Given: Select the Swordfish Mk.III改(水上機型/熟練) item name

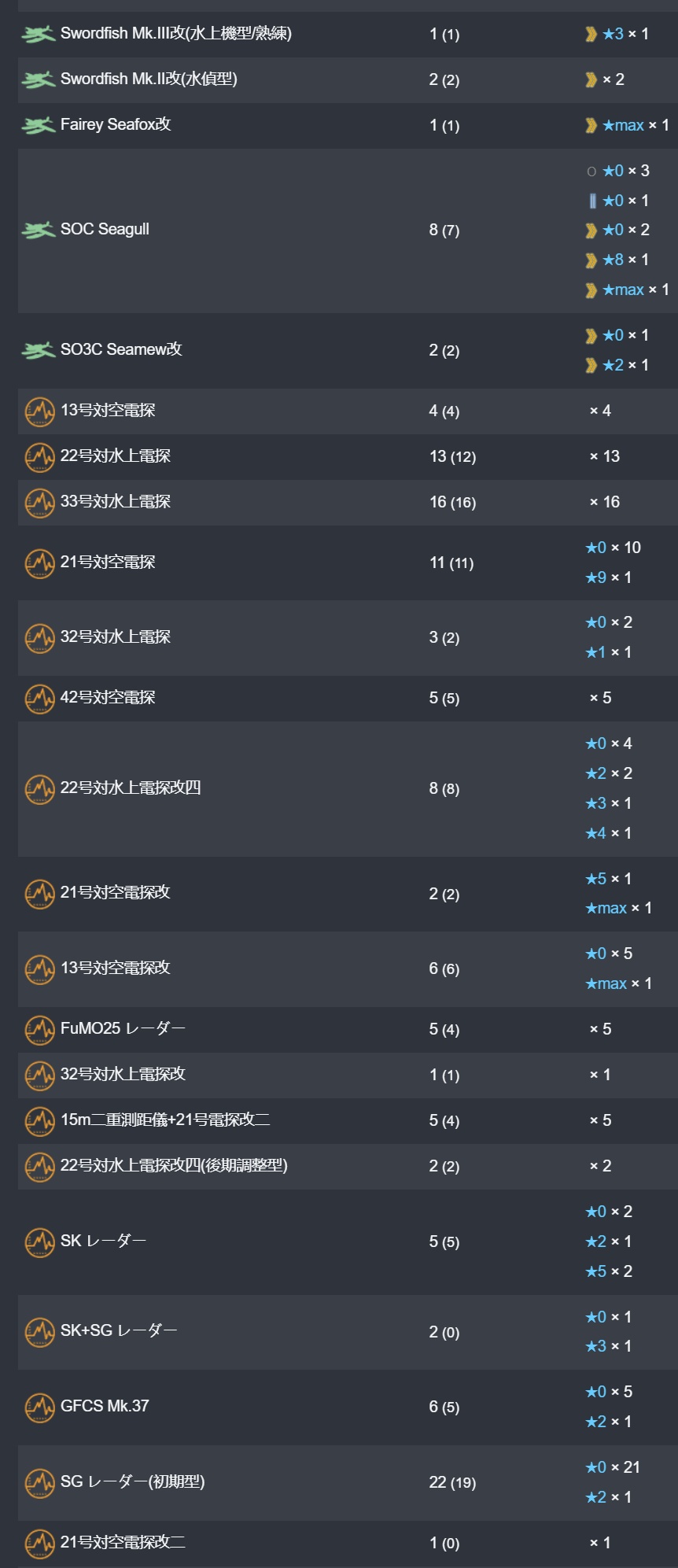Looking at the screenshot, I should tap(176, 33).
